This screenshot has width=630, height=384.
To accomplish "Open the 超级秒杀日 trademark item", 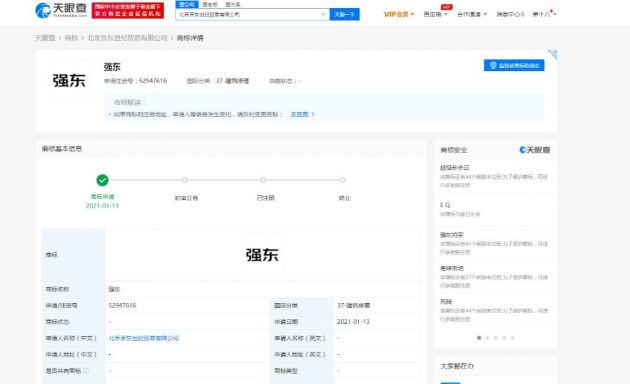I will pyautogui.click(x=455, y=167).
